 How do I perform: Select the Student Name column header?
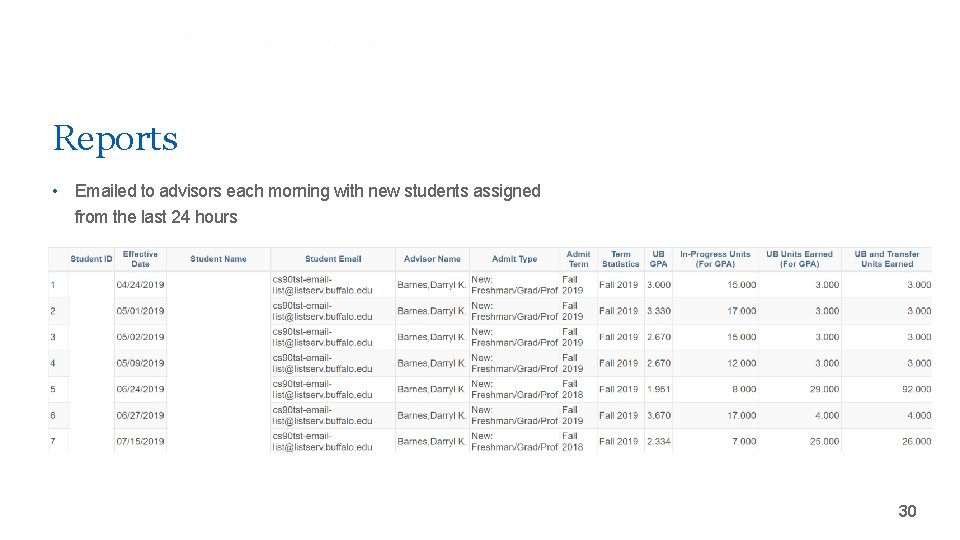tap(218, 259)
